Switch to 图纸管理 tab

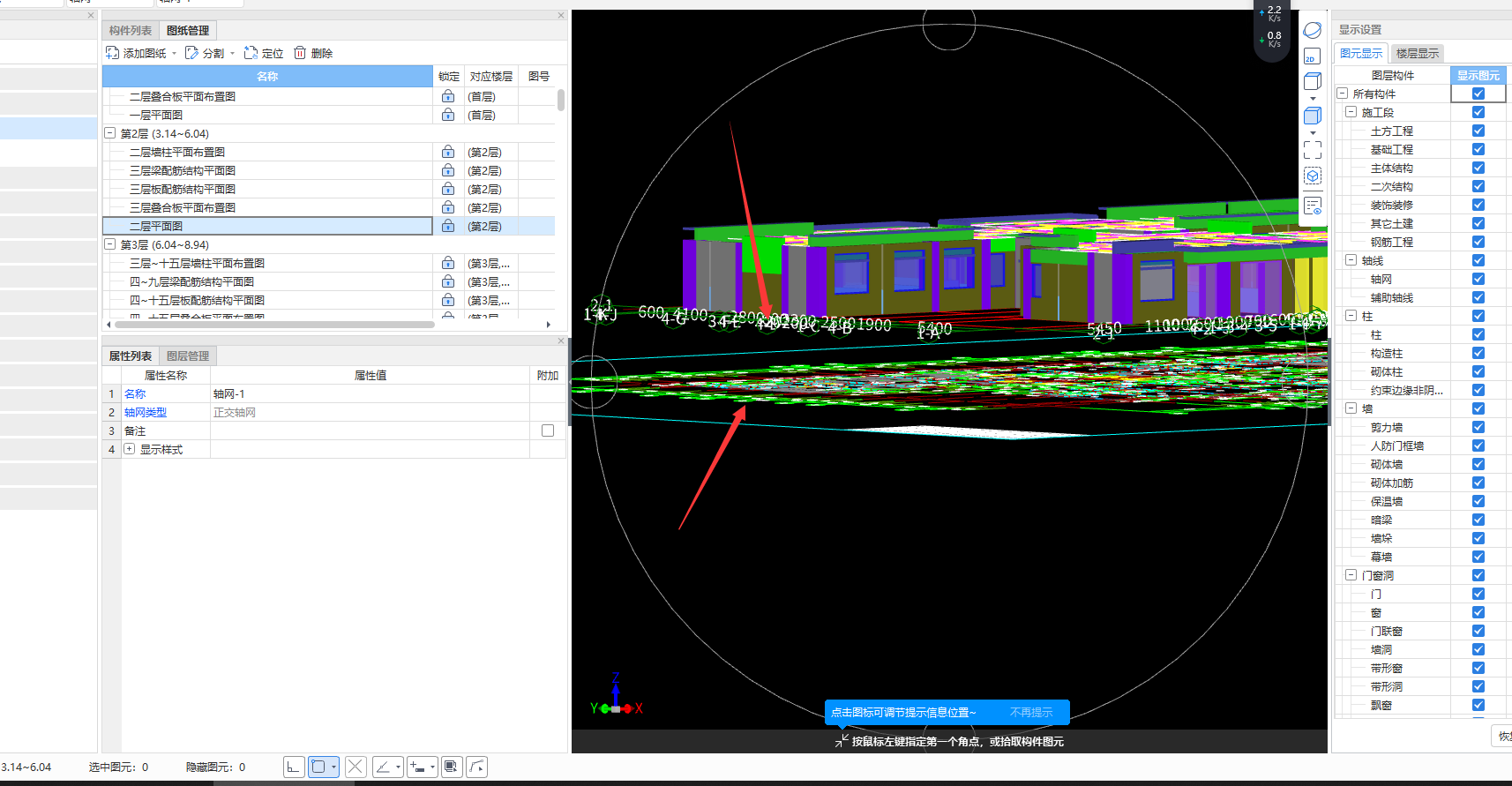188,30
